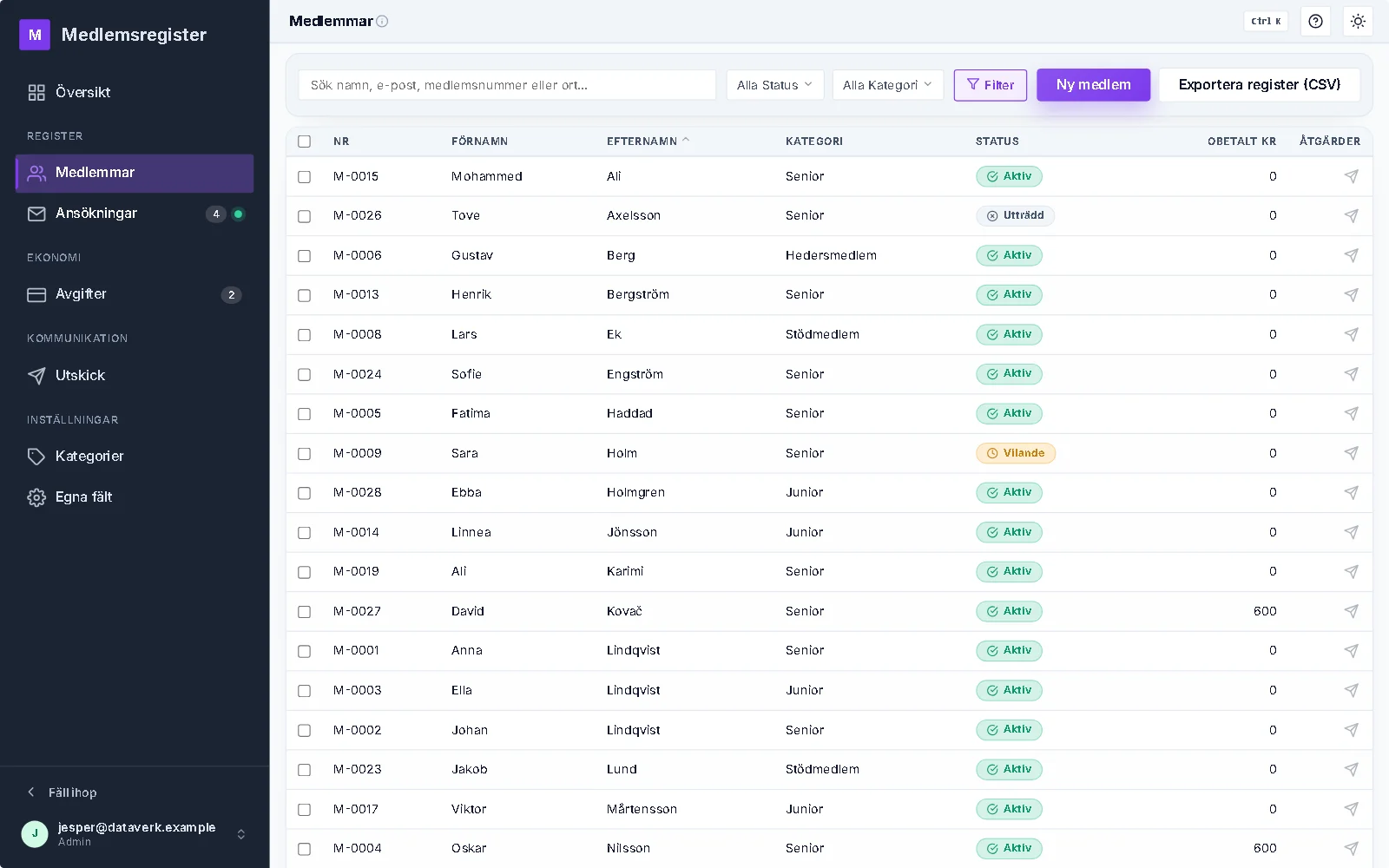Open the Alla Kategori dropdown
This screenshot has height=868, width=1389.
click(887, 85)
